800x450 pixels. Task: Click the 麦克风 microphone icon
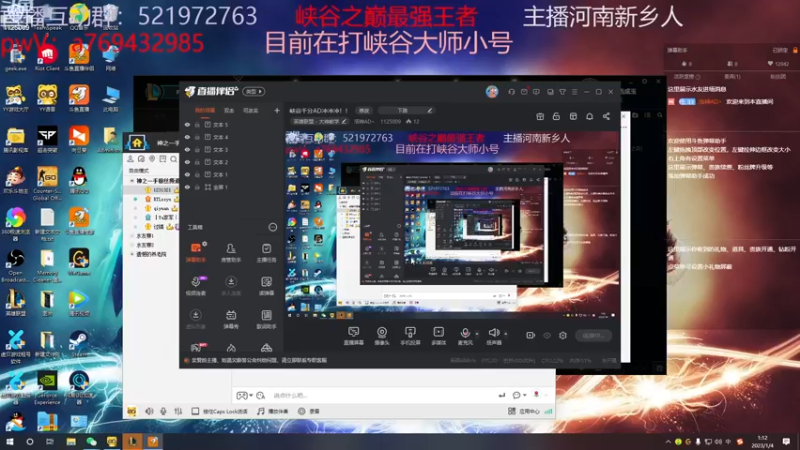pyautogui.click(x=465, y=333)
